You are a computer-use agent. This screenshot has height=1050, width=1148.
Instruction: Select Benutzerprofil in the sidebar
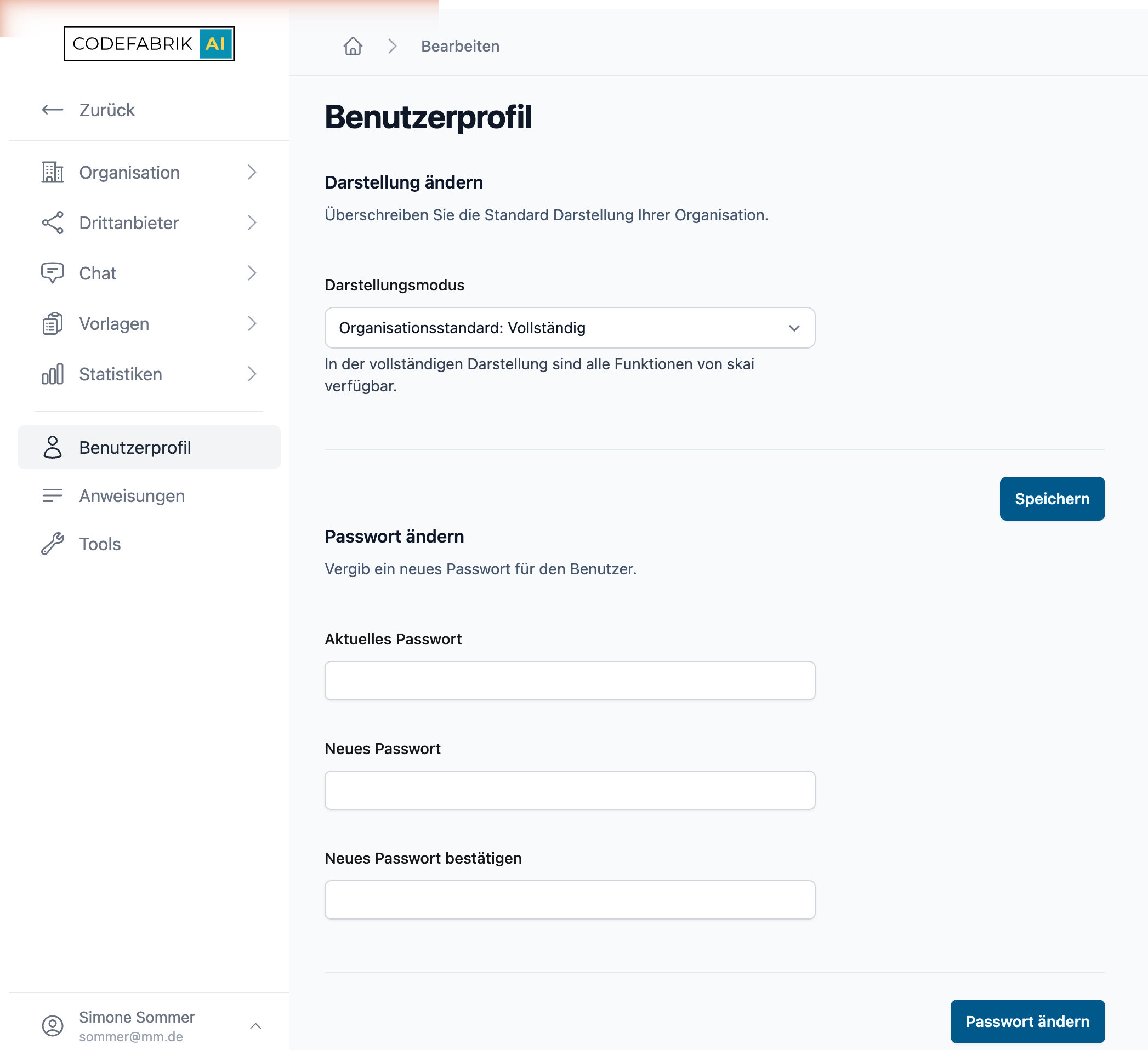(x=149, y=447)
